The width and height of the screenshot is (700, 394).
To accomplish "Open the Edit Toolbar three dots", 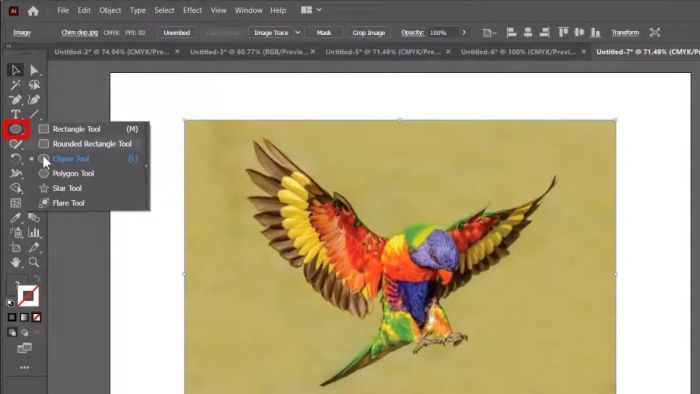I will point(25,367).
